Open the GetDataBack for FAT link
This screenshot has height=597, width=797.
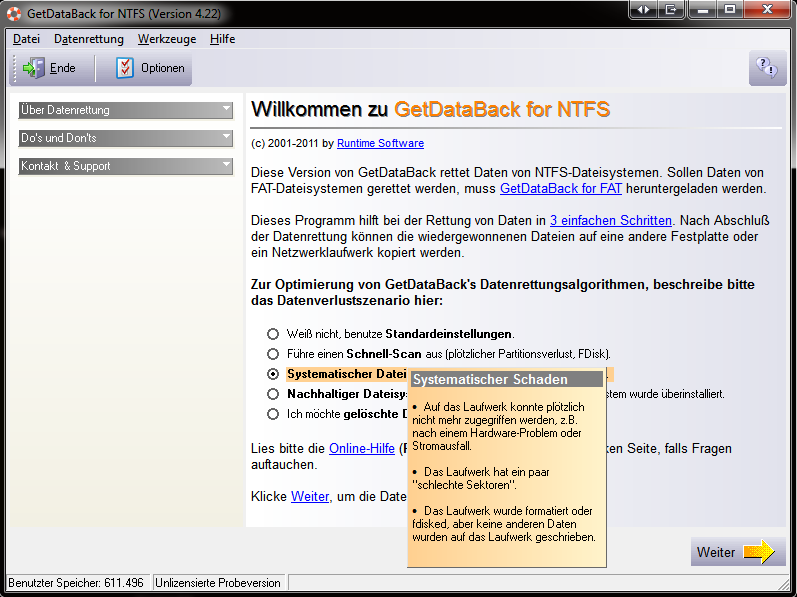click(561, 188)
